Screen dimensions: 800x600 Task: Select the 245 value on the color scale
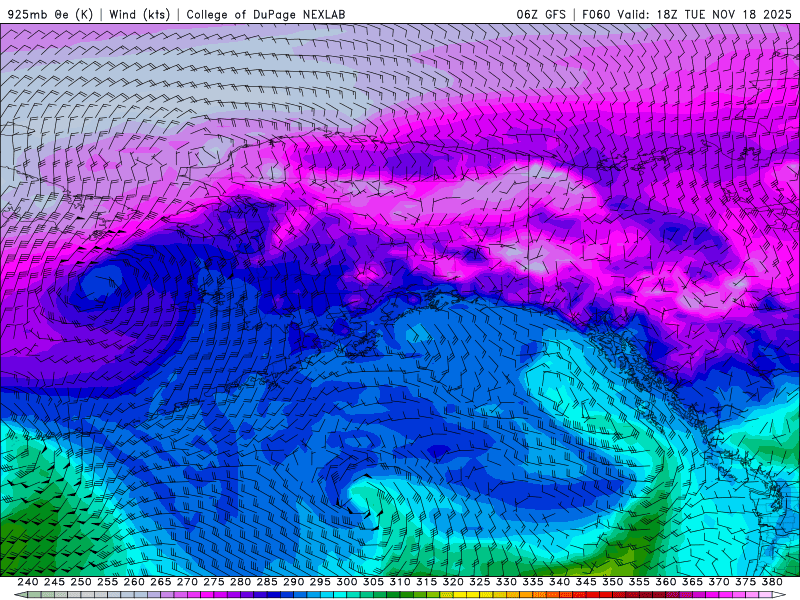pyautogui.click(x=54, y=582)
